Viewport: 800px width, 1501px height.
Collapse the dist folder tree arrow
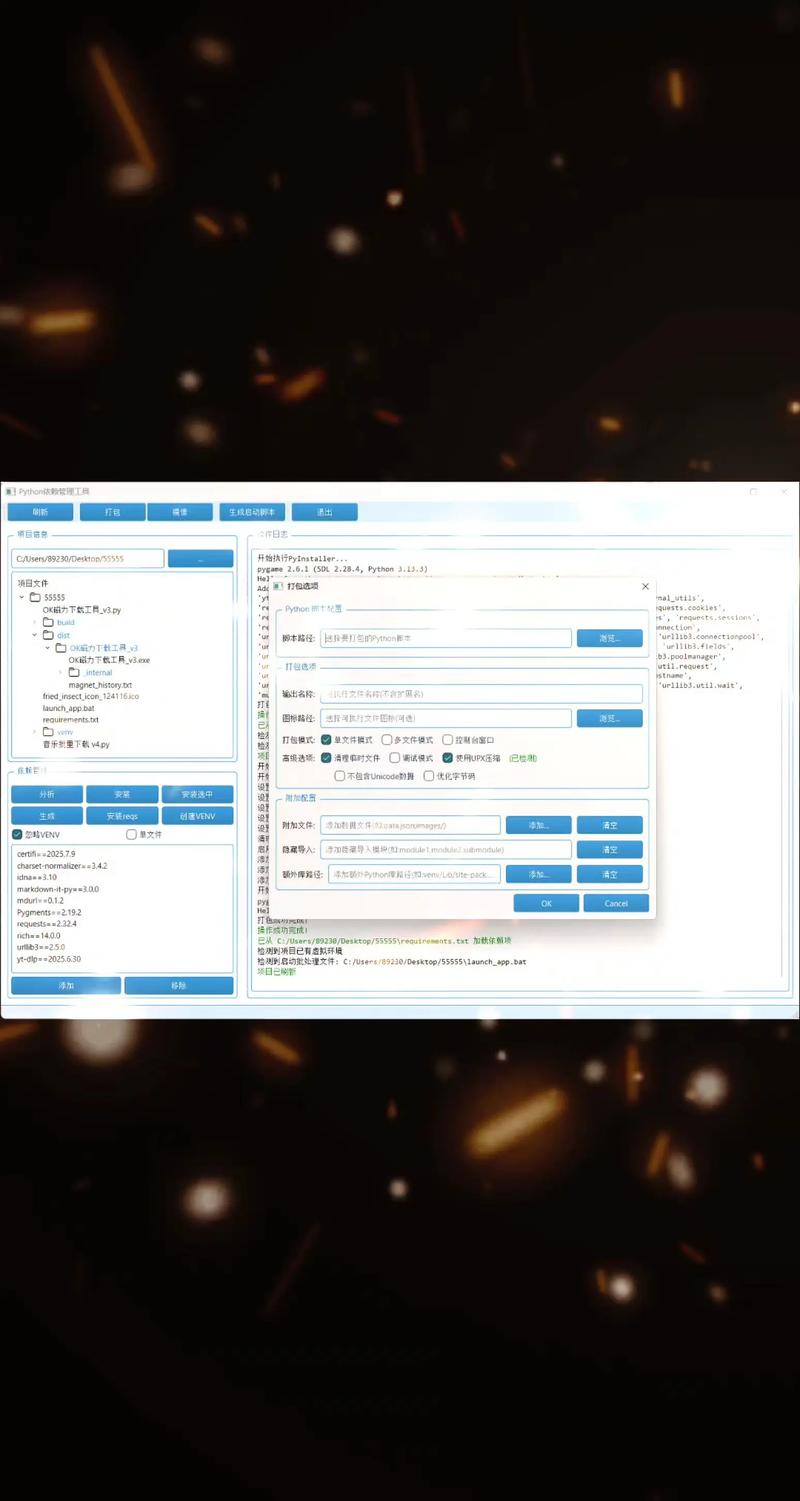pos(34,635)
